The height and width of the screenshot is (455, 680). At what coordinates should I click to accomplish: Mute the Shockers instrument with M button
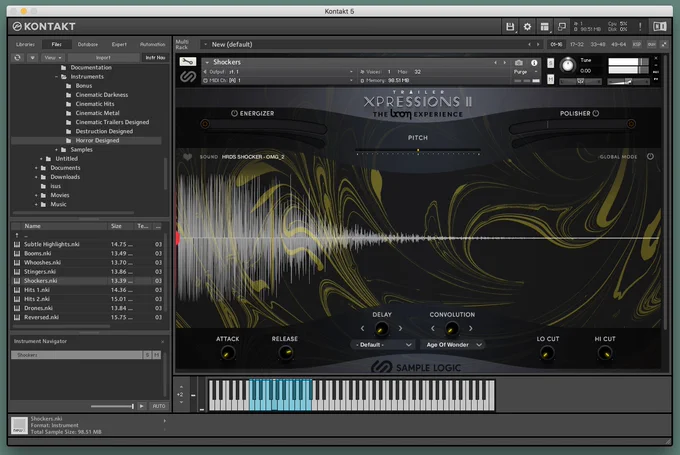550,79
